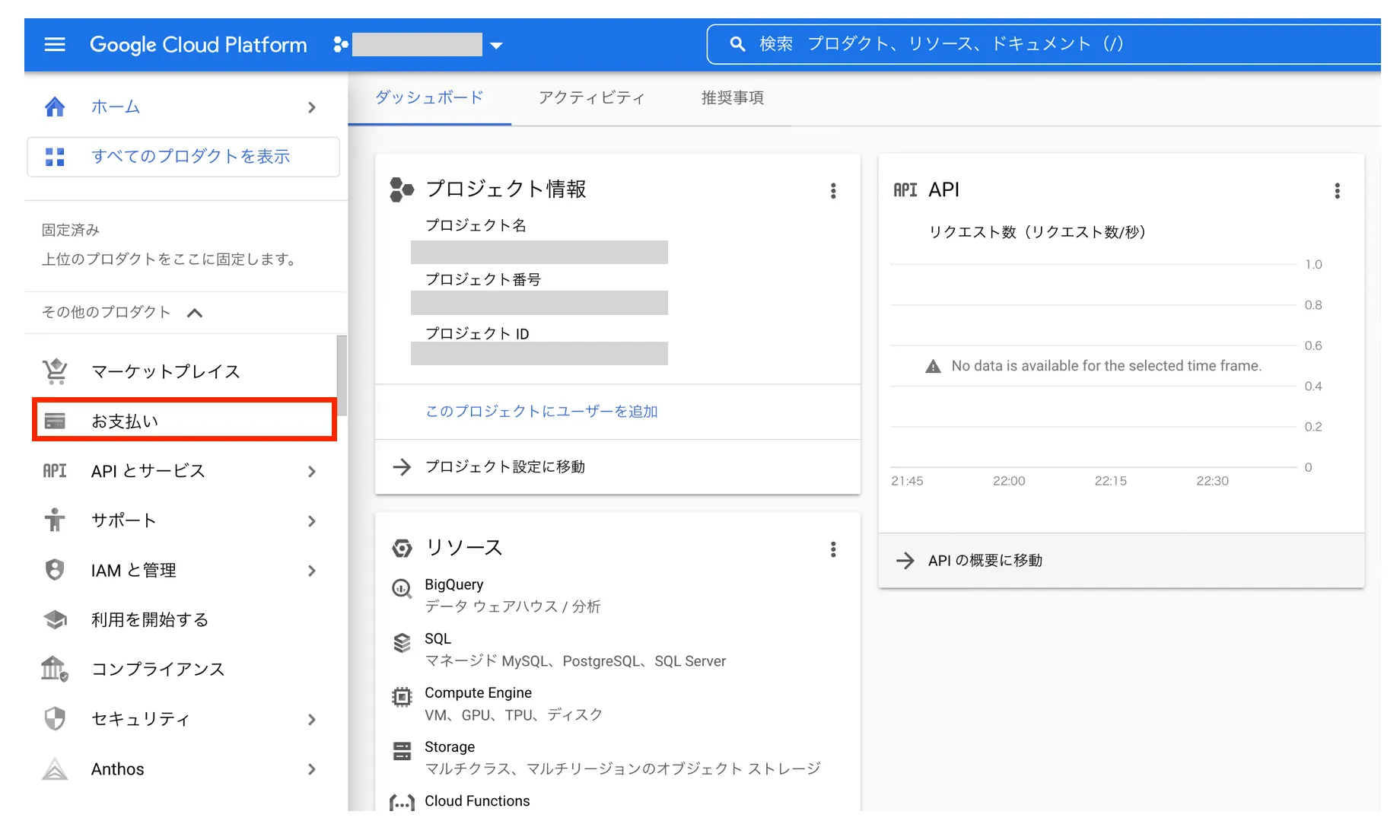The width and height of the screenshot is (1400, 840).
Task: Open プロジェクト情報 card options menu
Action: coord(834,190)
